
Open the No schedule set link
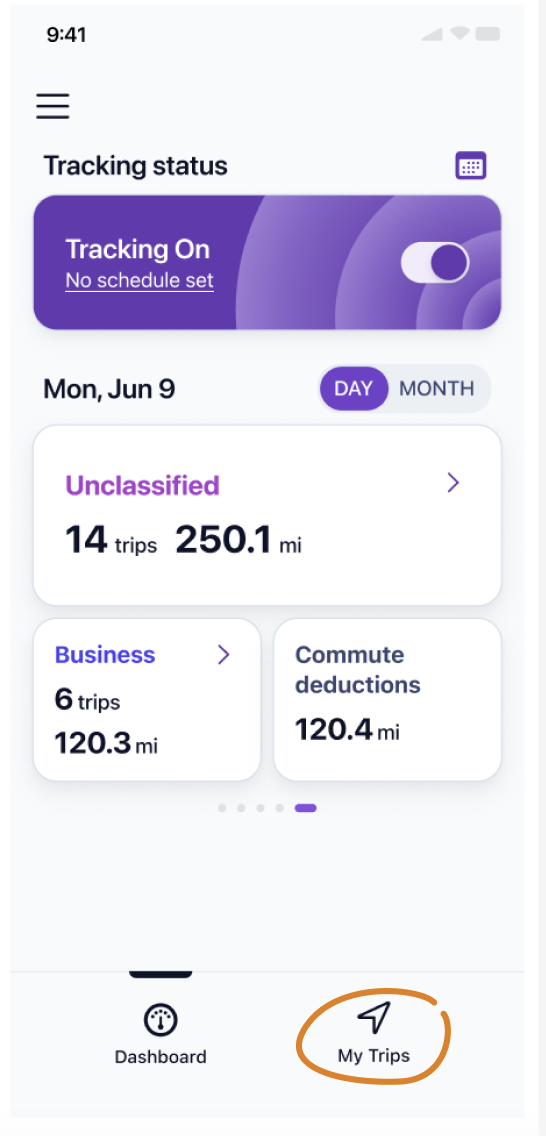pyautogui.click(x=140, y=280)
